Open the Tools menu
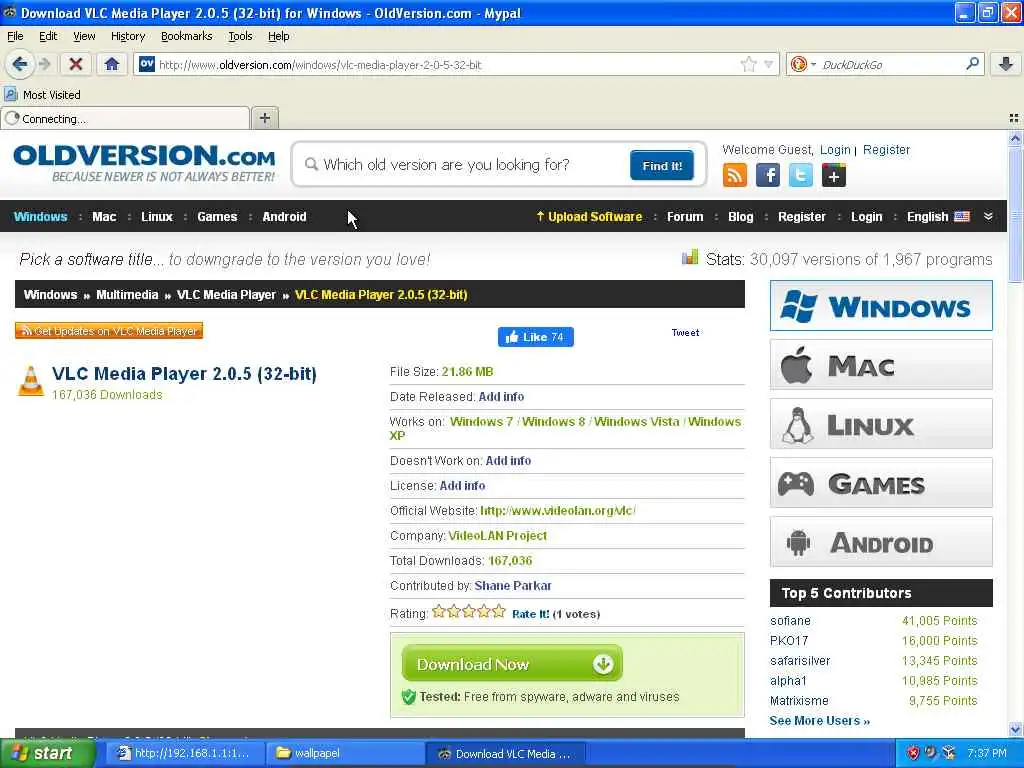This screenshot has height=768, width=1024. click(240, 36)
